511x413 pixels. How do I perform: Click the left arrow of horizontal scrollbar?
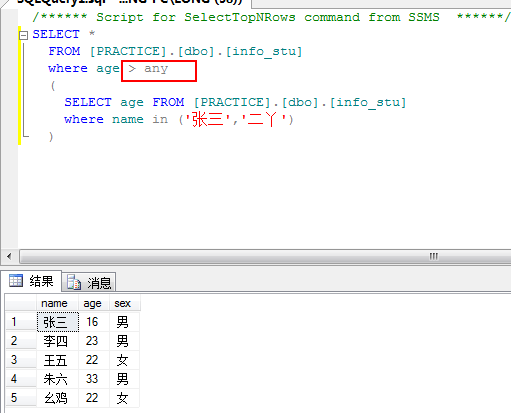(9, 256)
